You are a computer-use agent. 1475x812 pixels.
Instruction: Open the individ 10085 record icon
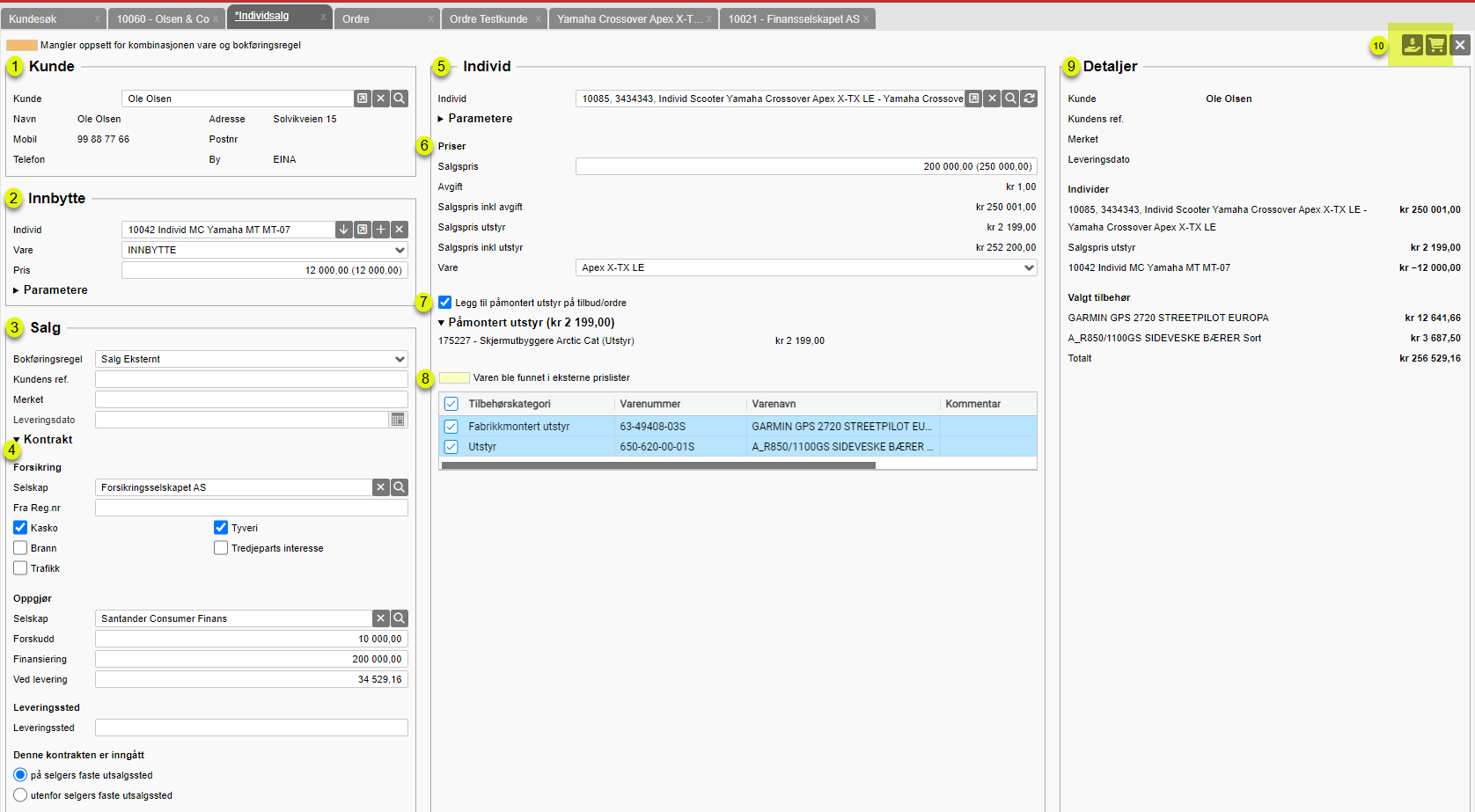pos(973,99)
